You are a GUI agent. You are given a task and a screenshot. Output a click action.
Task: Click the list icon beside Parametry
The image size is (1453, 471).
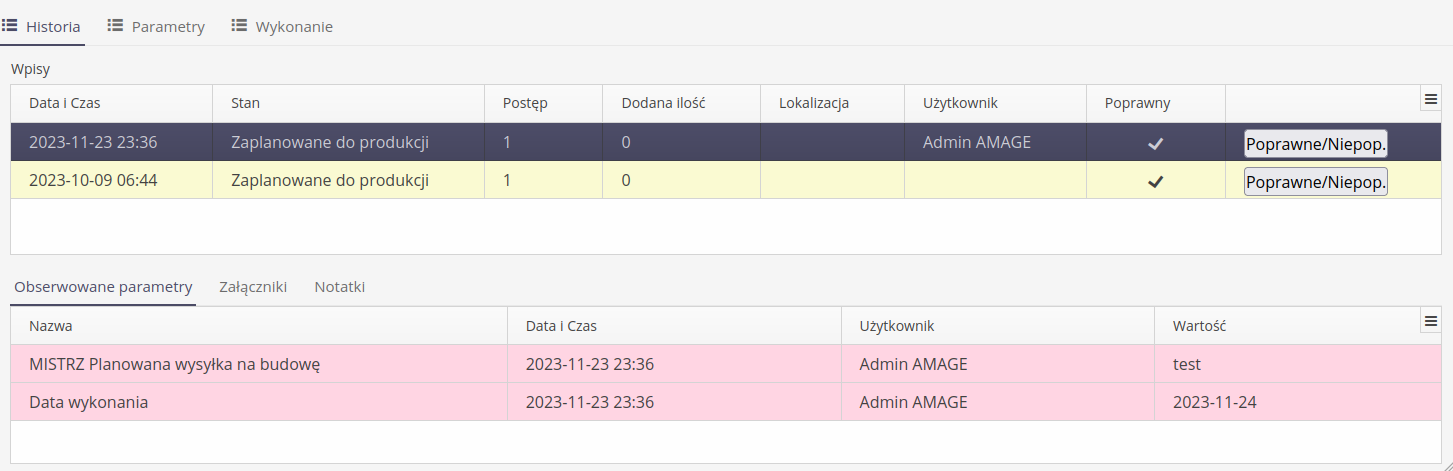coord(115,26)
